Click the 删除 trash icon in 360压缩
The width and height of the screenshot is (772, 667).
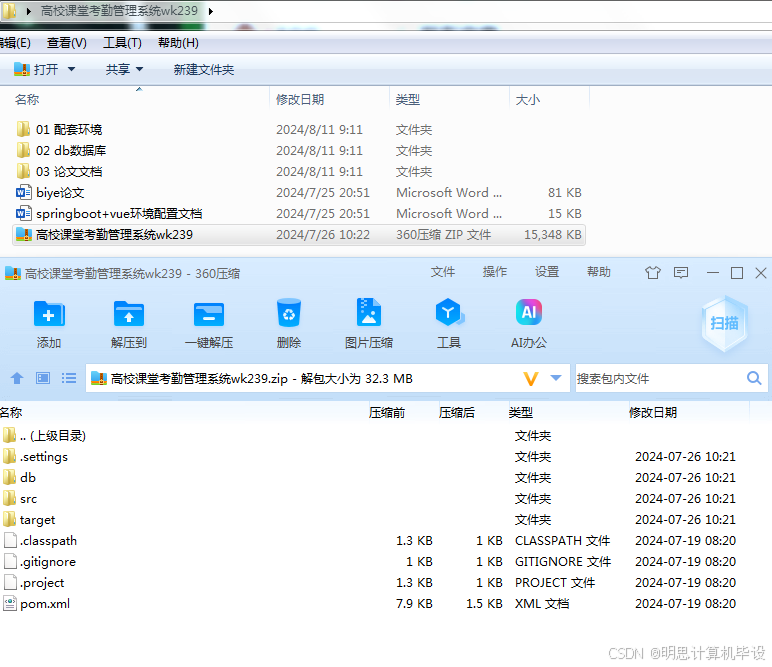[289, 313]
